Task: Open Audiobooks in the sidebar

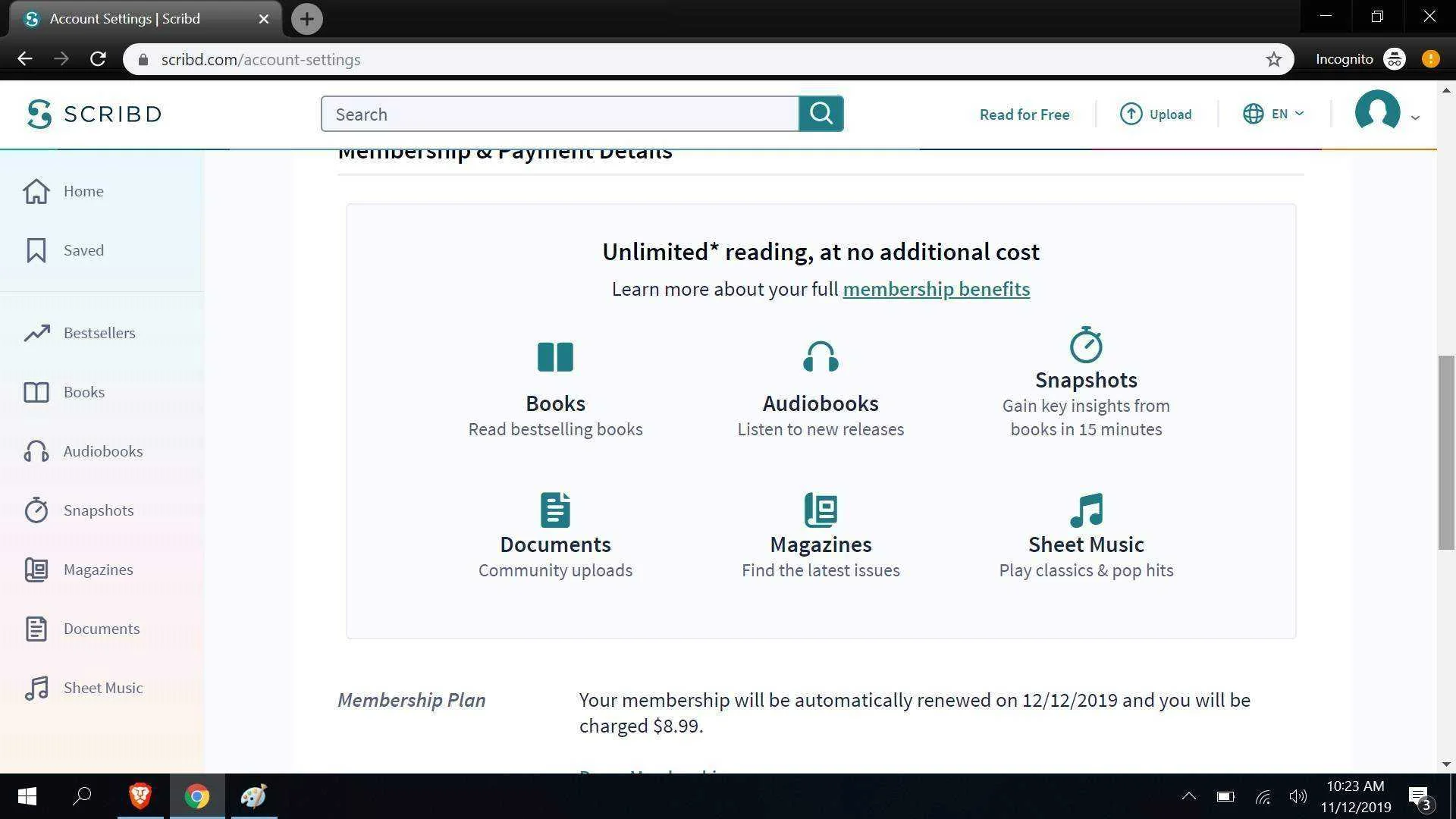Action: (x=103, y=451)
